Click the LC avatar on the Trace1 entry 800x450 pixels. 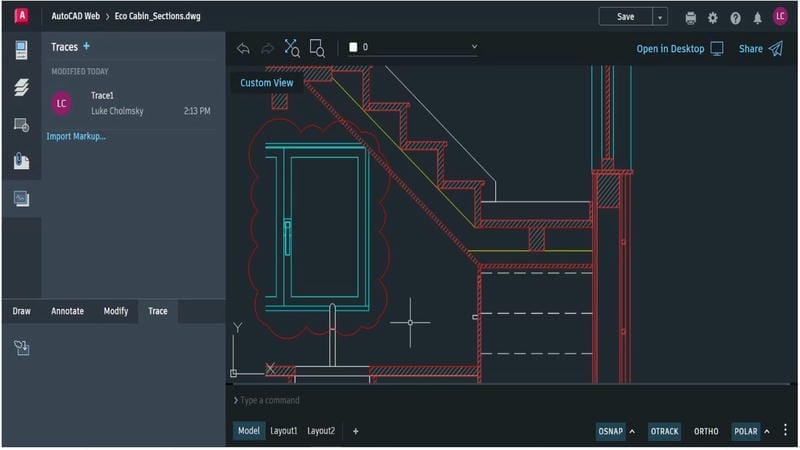pyautogui.click(x=61, y=103)
